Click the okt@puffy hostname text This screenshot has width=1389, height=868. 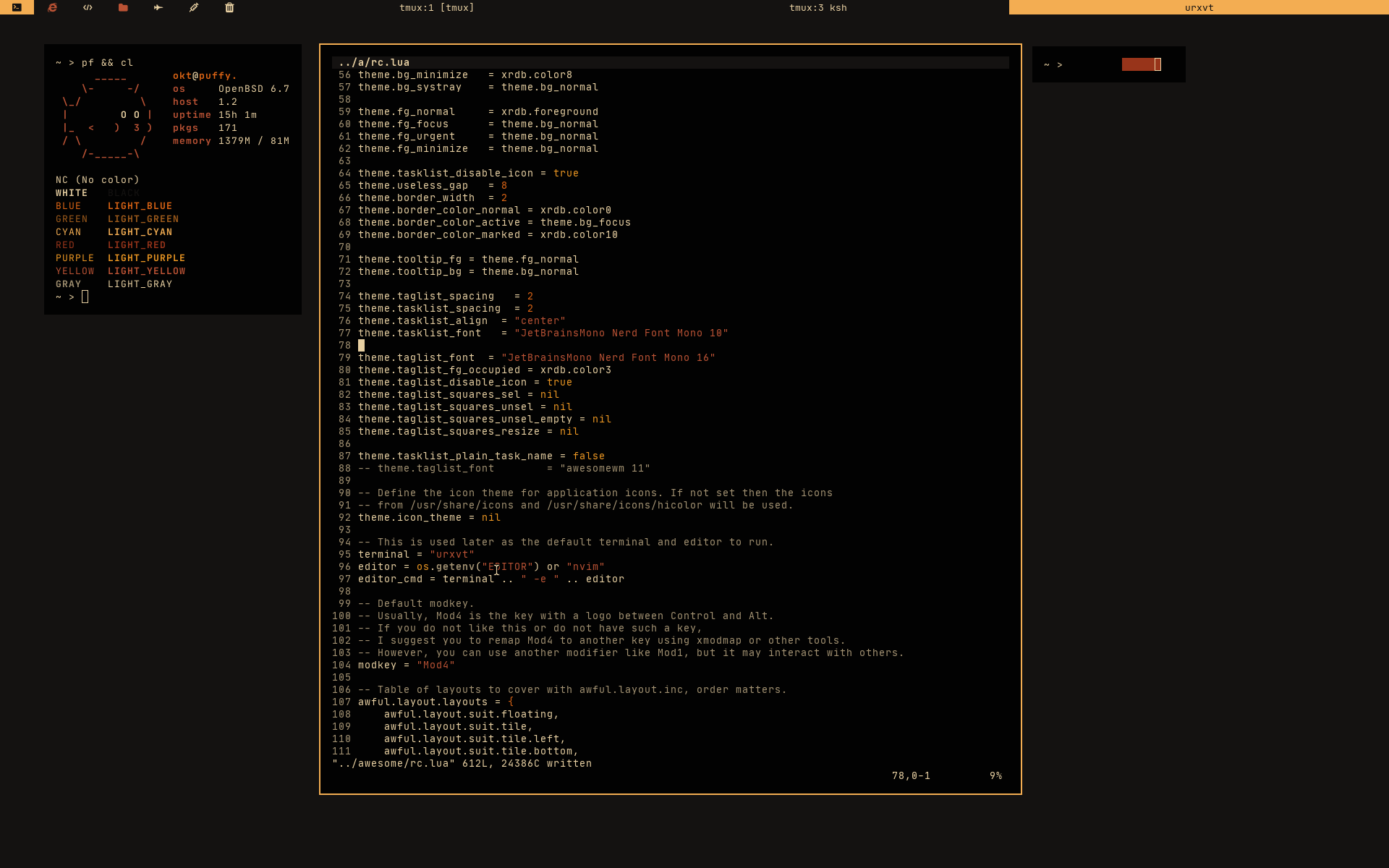(204, 76)
